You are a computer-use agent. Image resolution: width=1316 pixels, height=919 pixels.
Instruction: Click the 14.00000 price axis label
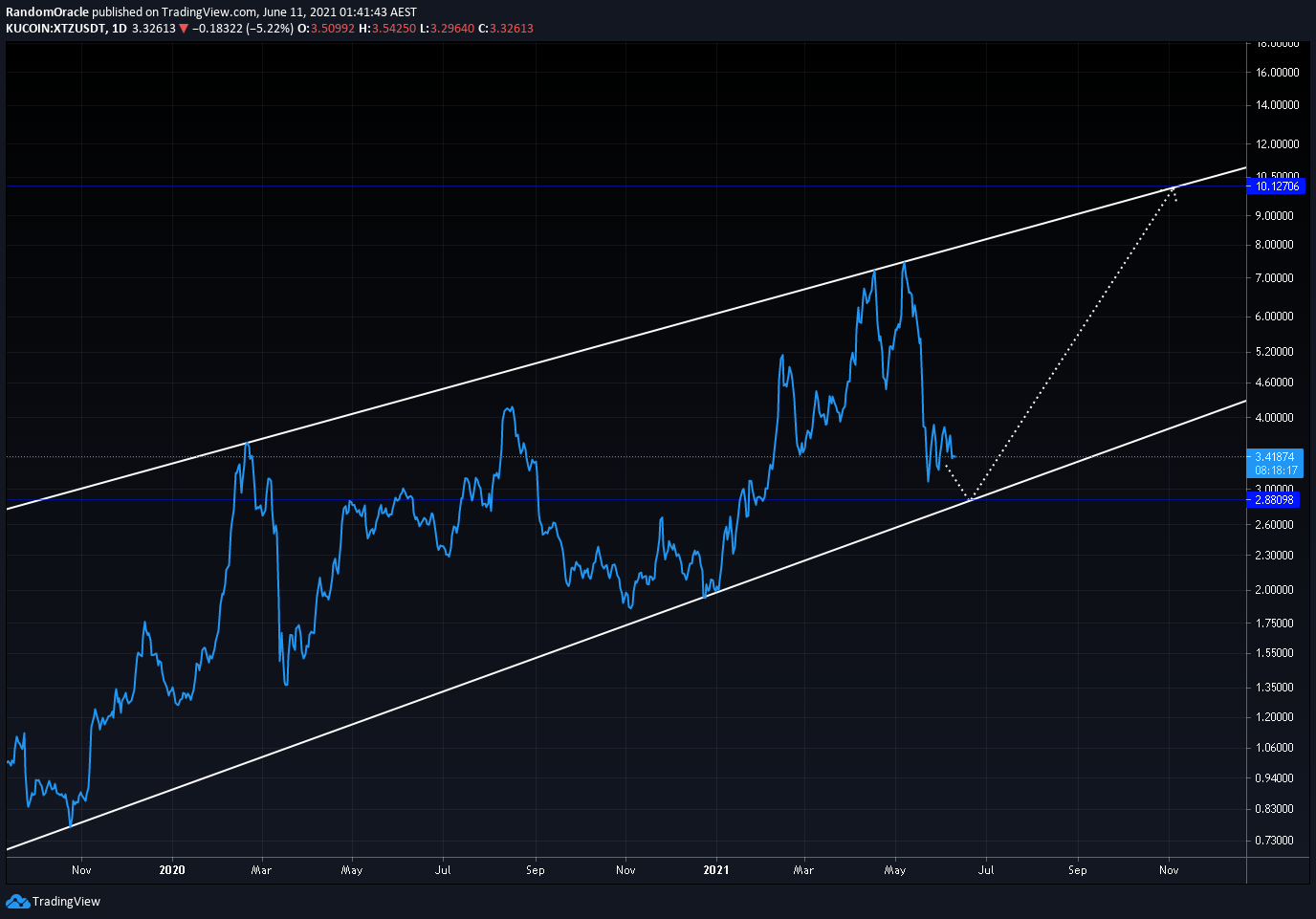coord(1278,105)
